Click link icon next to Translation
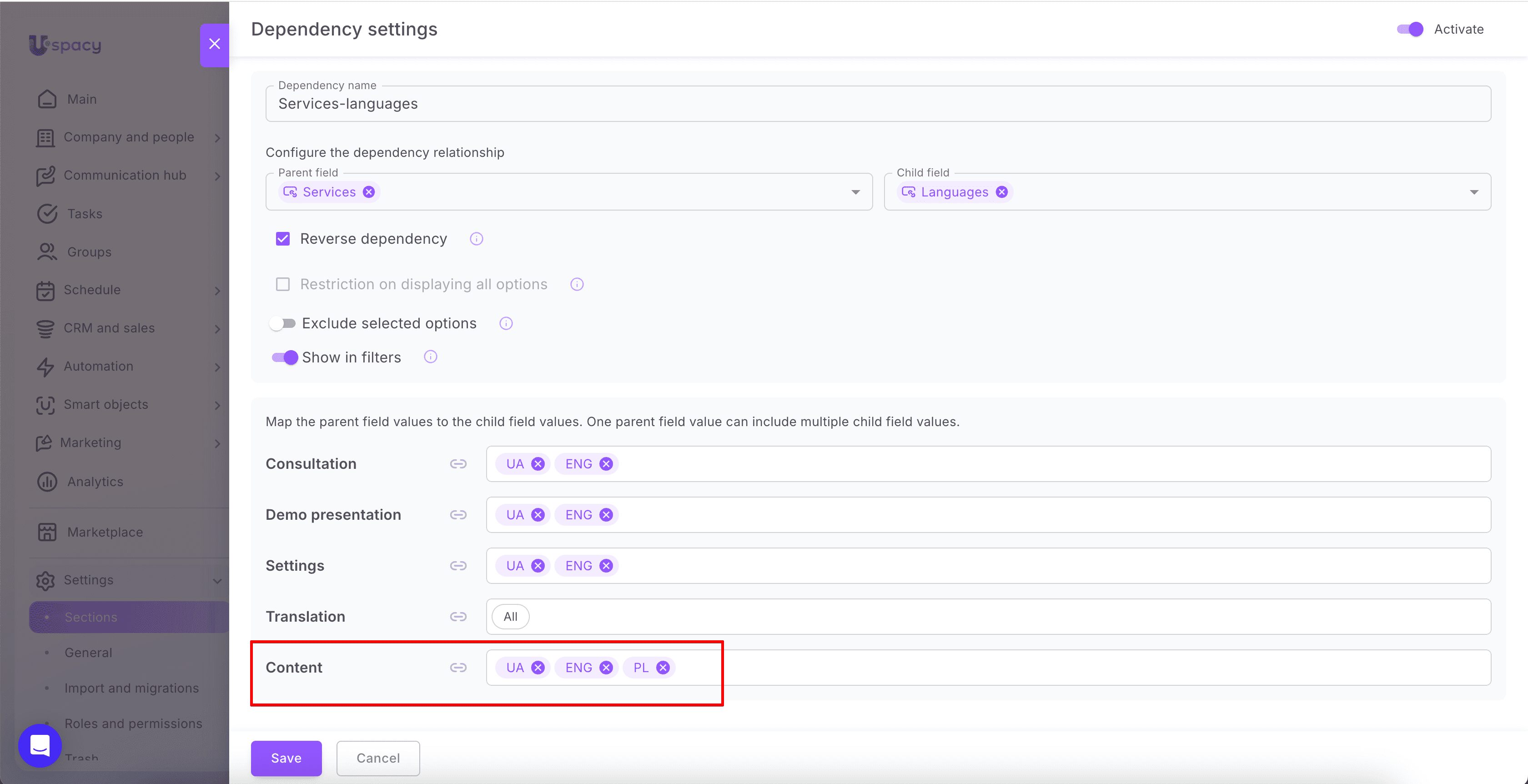1528x784 pixels. click(x=458, y=617)
